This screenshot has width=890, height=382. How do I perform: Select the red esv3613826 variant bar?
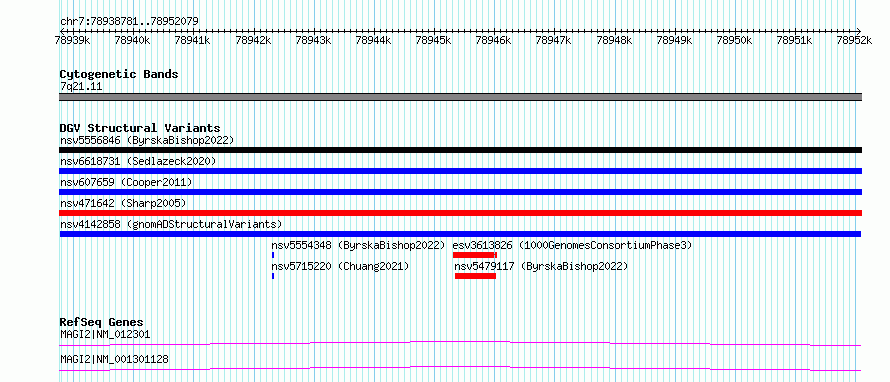click(x=475, y=255)
